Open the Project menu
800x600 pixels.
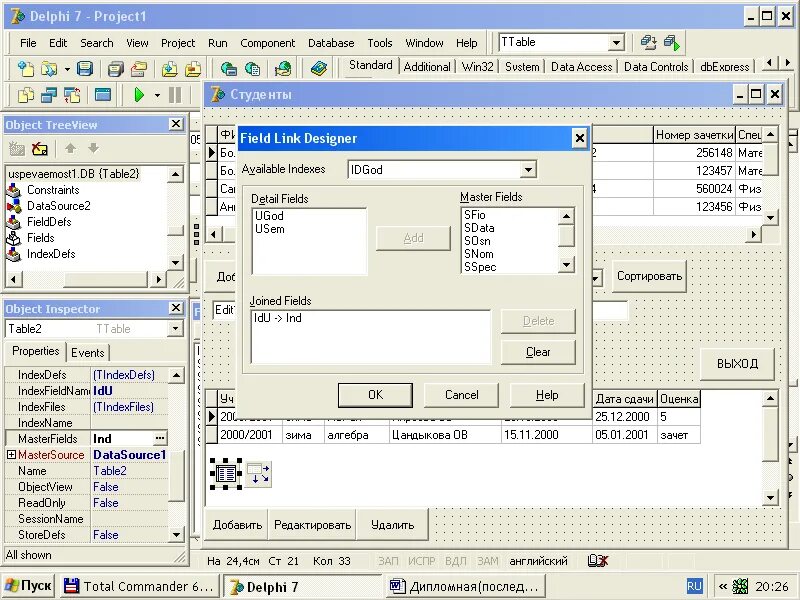coord(178,43)
